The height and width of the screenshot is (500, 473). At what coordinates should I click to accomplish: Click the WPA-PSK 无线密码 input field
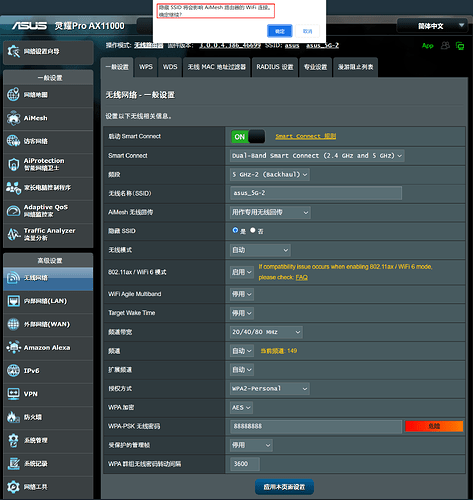pos(316,426)
